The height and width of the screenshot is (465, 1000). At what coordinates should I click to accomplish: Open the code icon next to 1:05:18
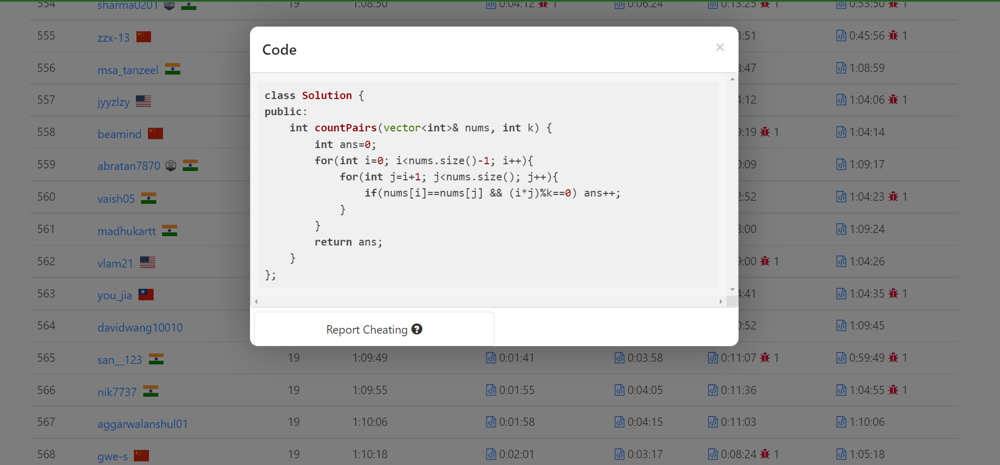coord(841,454)
